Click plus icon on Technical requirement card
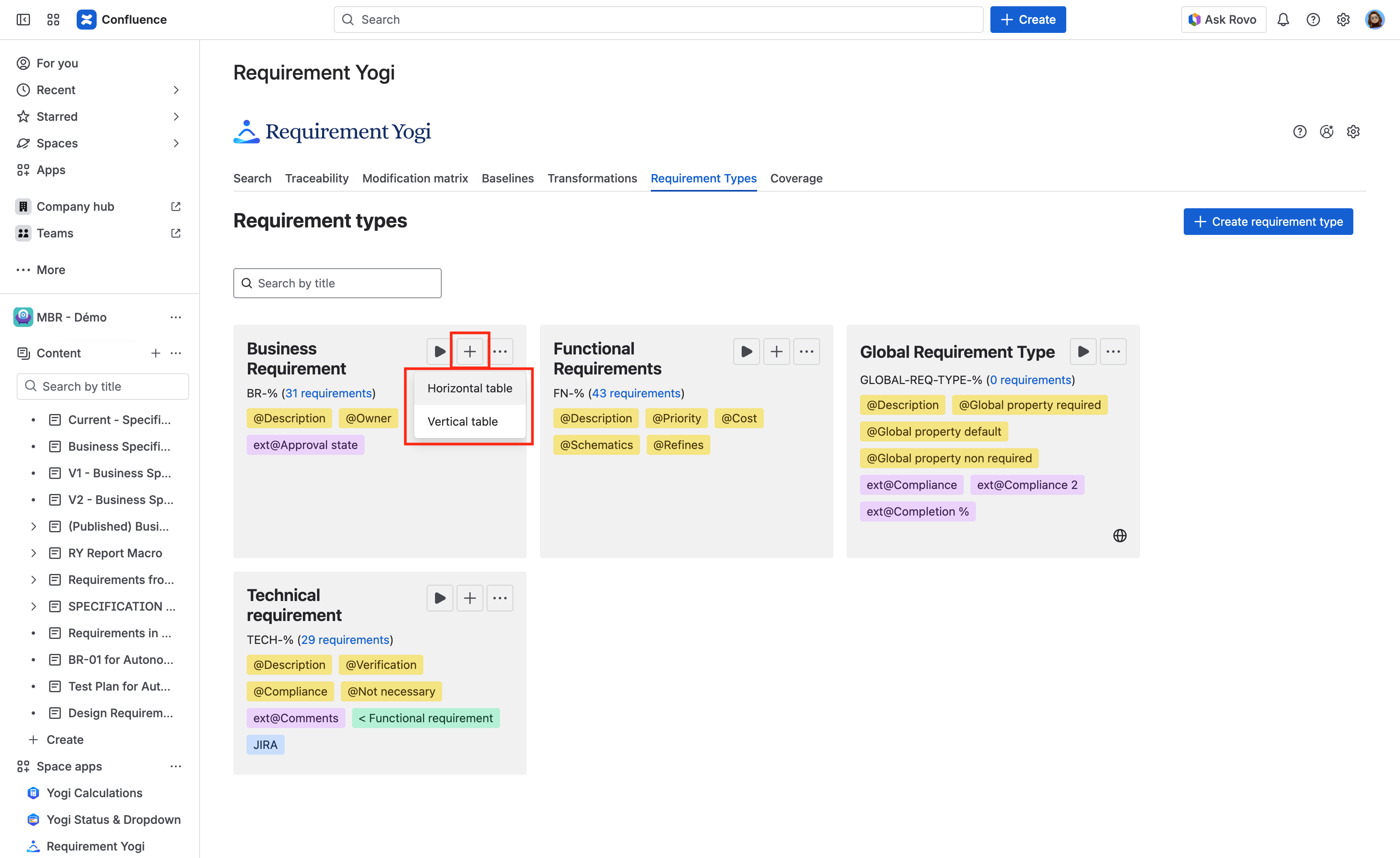This screenshot has width=1400, height=858. pos(469,598)
